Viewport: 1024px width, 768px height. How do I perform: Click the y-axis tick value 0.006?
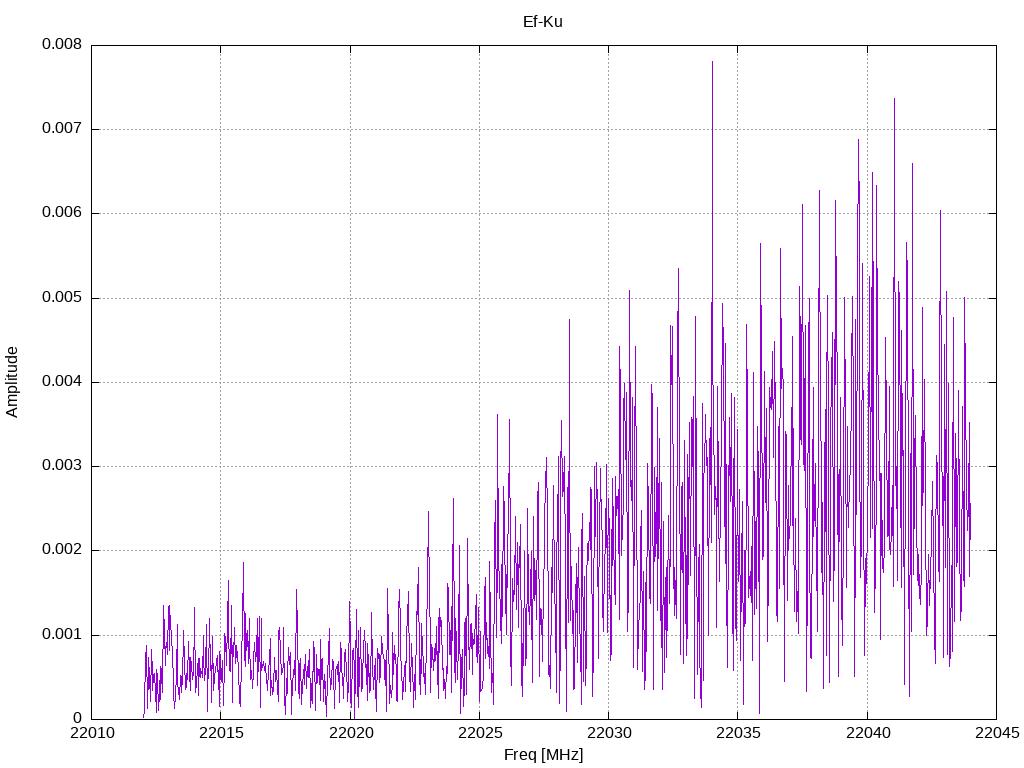(x=62, y=212)
